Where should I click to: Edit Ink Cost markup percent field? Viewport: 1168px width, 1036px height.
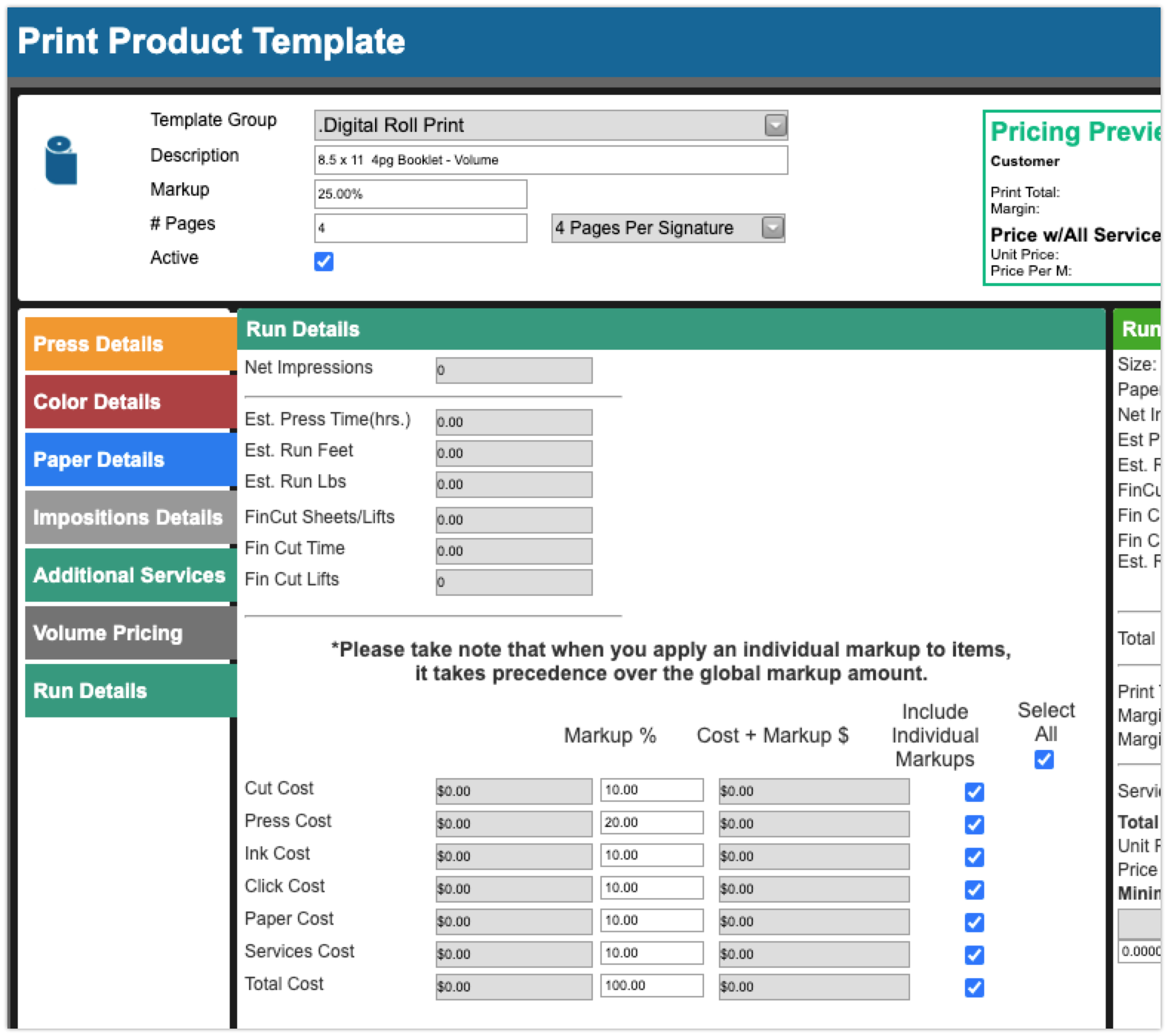point(651,855)
